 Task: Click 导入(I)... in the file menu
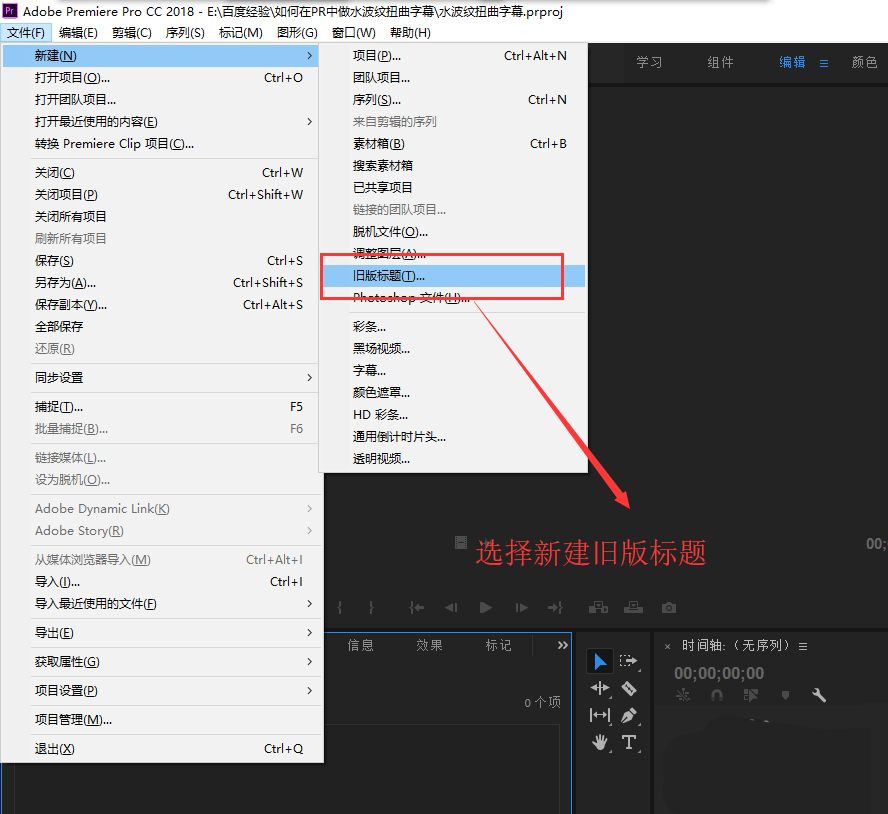tap(161, 582)
